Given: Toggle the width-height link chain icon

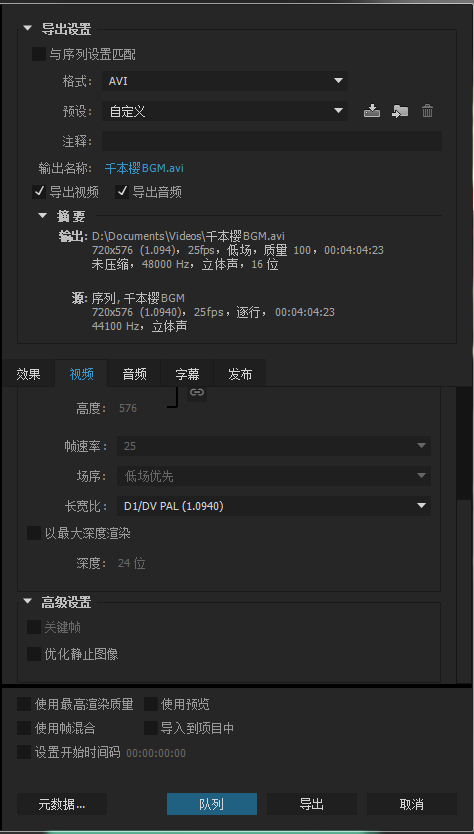Looking at the screenshot, I should coord(197,392).
